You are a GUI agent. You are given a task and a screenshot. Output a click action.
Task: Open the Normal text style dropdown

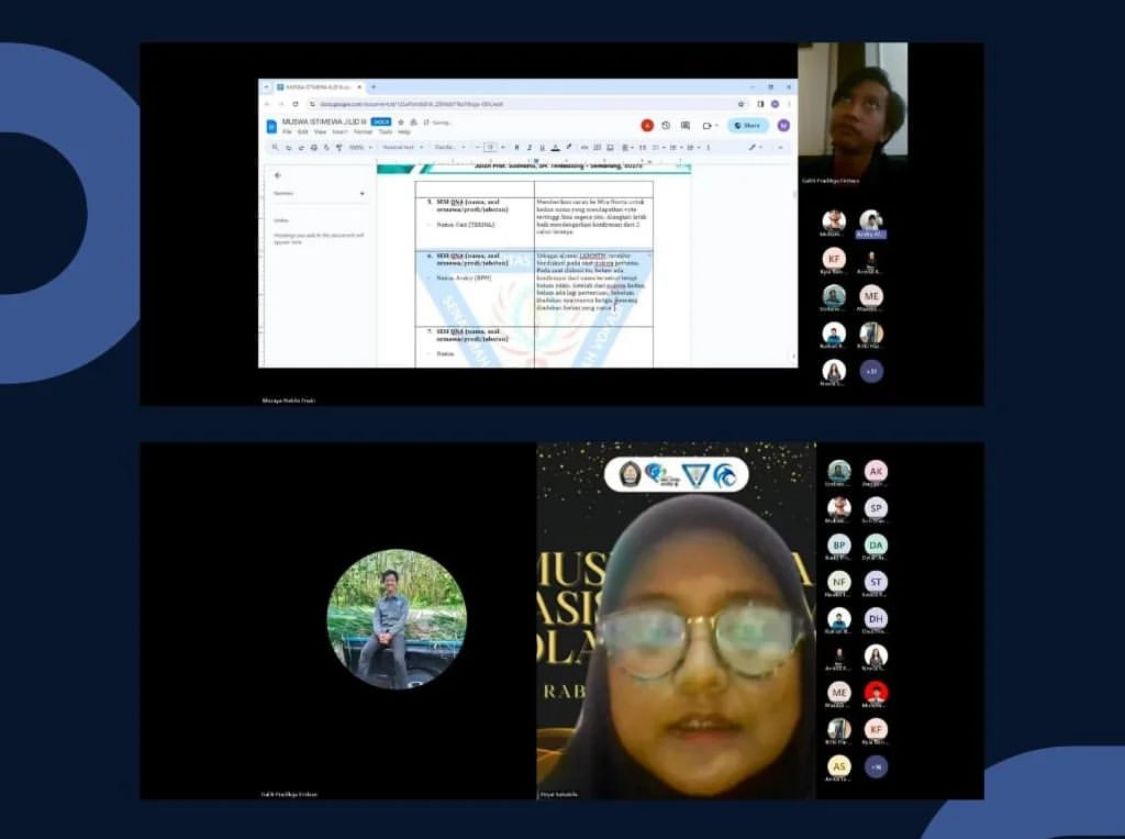tap(402, 148)
